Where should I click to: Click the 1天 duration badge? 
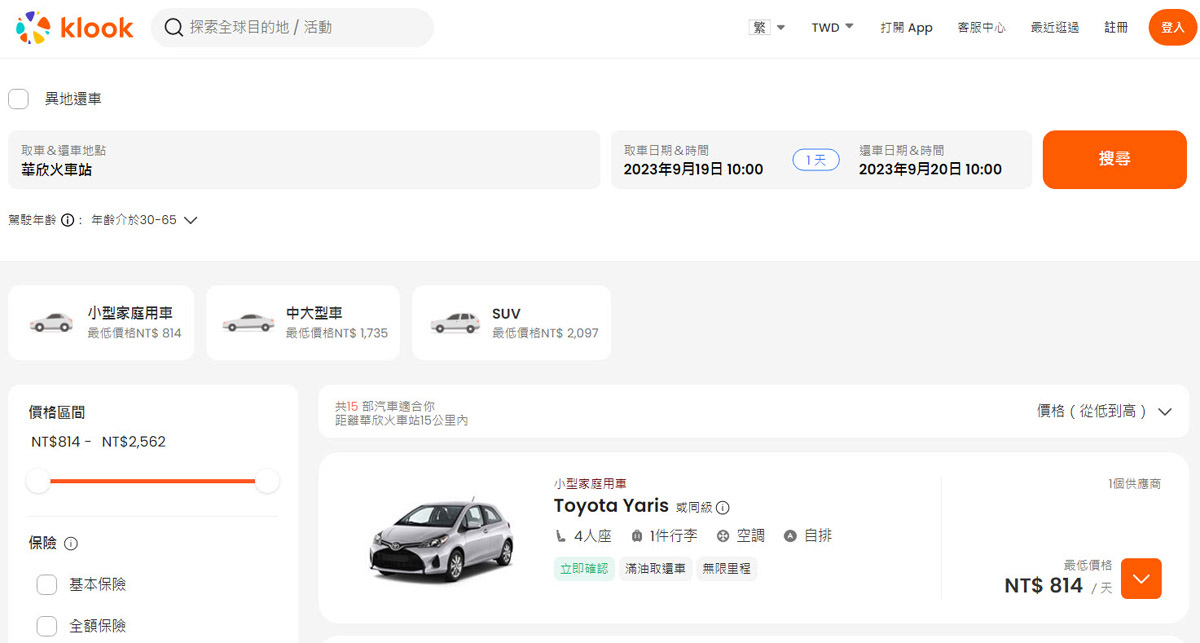816,160
